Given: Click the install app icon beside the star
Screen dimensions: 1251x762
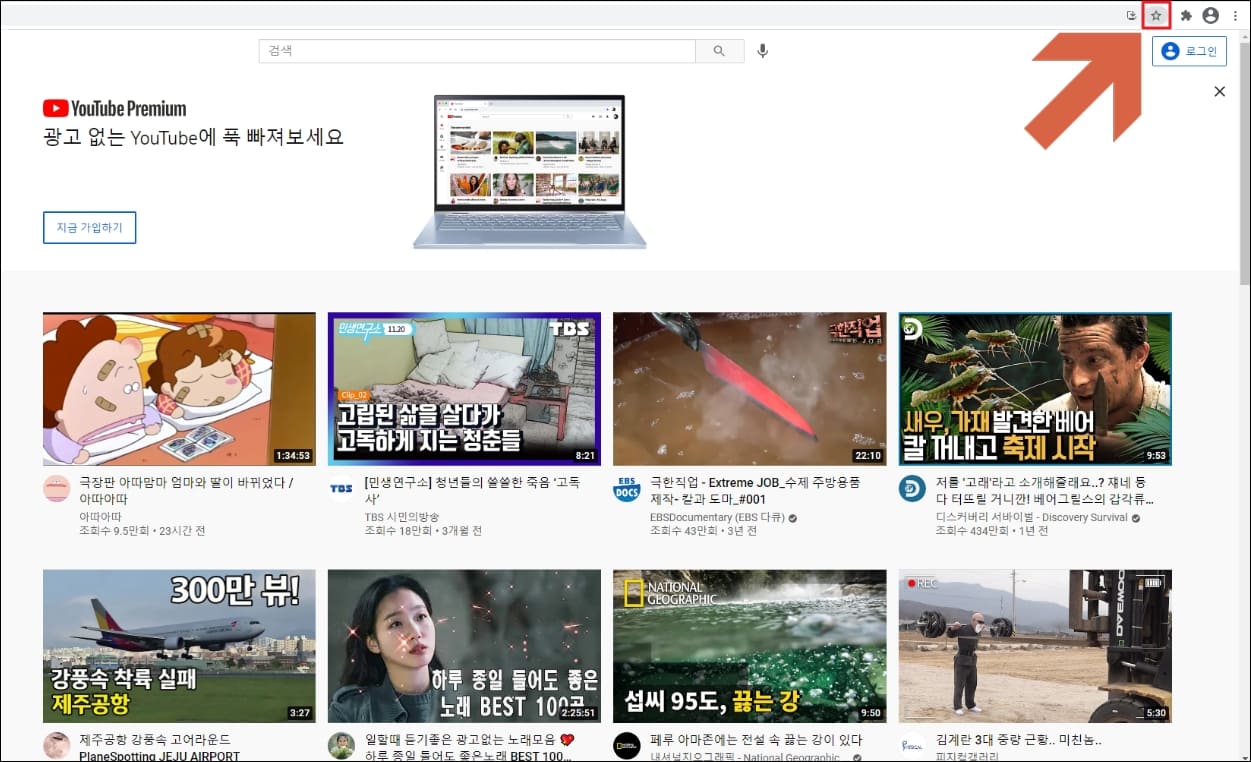Looking at the screenshot, I should click(x=1132, y=15).
